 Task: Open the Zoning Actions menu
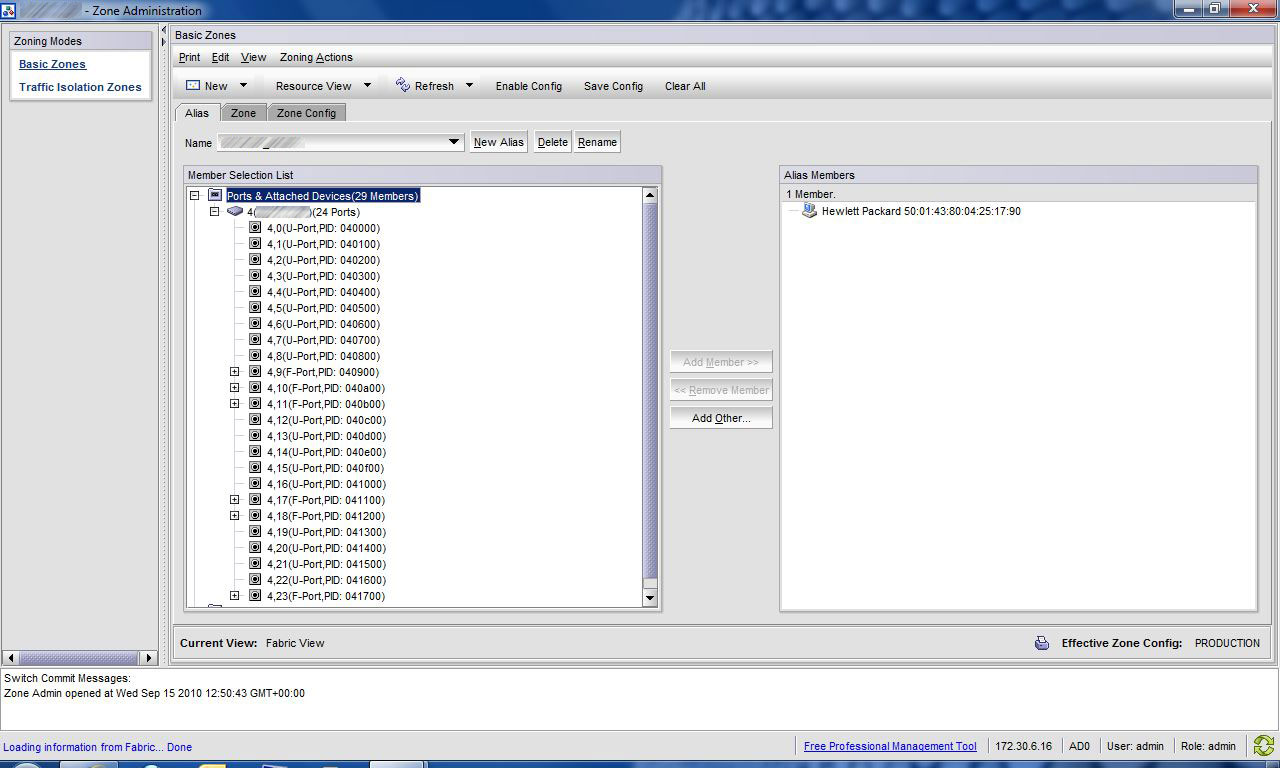316,58
